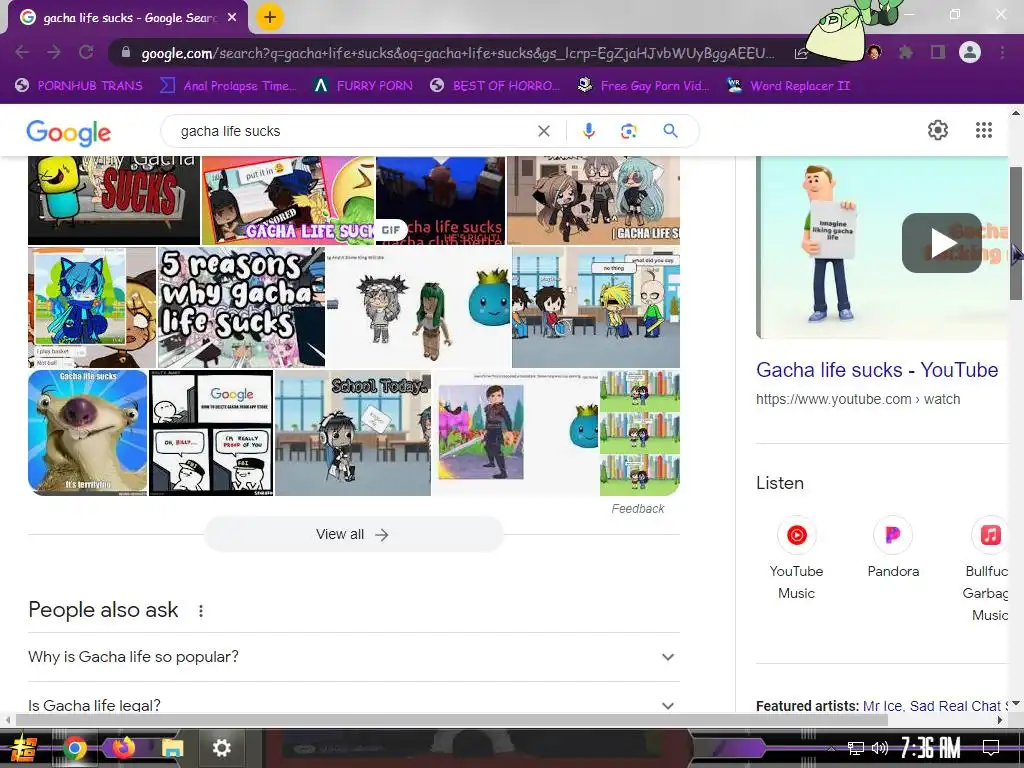Open the Sid sloth 'It's terrifying' image
The image size is (1024, 768).
click(x=88, y=432)
